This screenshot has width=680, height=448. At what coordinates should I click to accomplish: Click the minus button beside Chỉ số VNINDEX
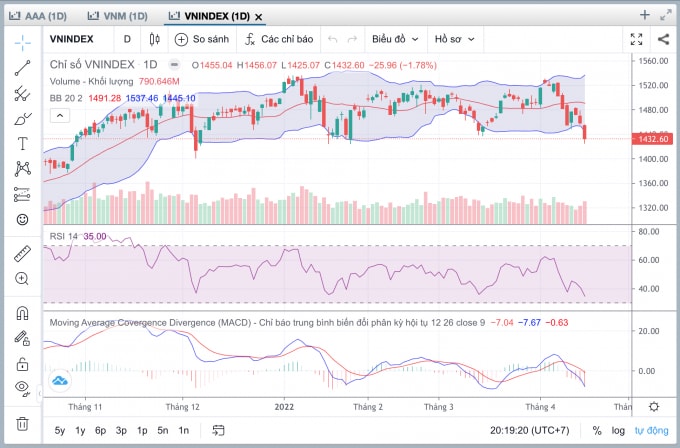coord(174,65)
